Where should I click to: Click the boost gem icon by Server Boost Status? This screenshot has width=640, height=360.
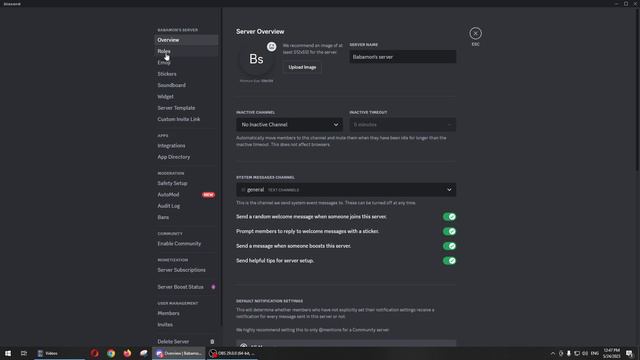tap(213, 287)
